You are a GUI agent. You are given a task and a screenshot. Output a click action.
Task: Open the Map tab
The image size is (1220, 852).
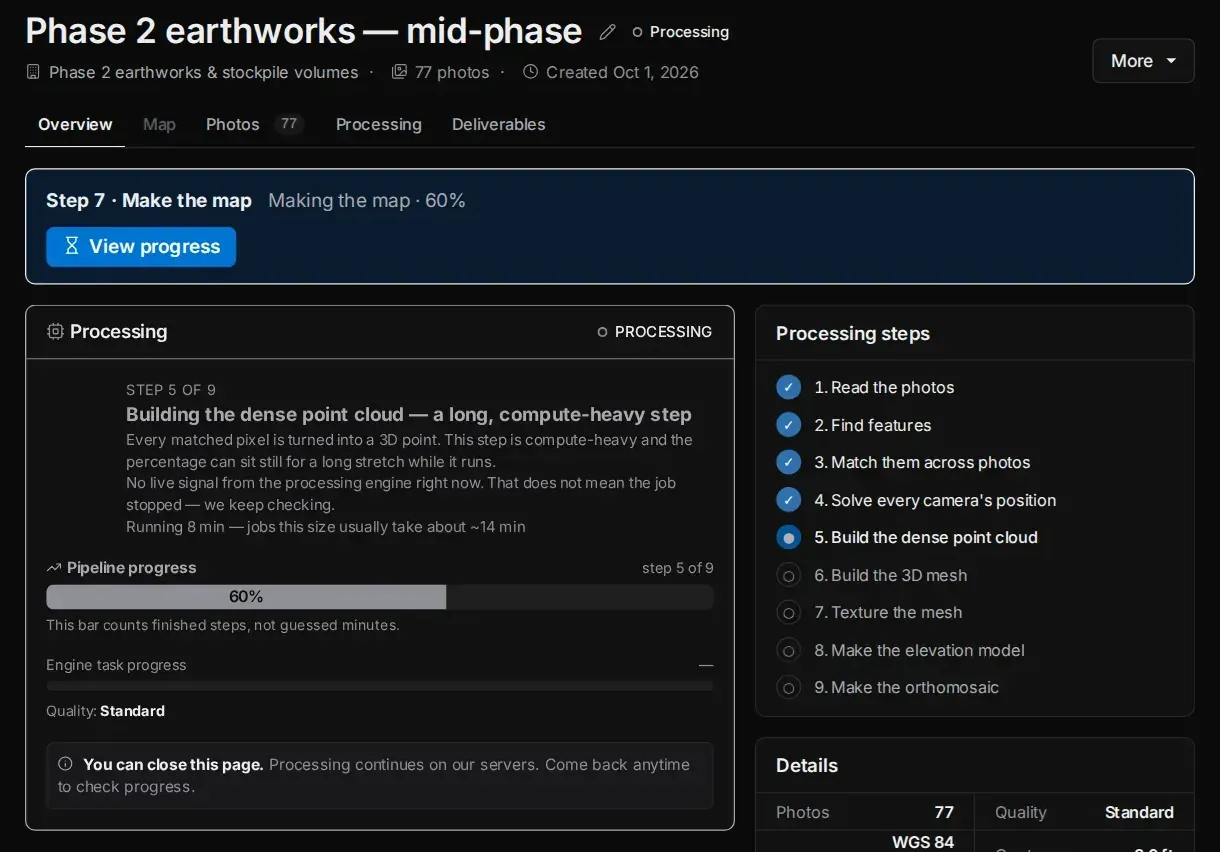point(159,124)
